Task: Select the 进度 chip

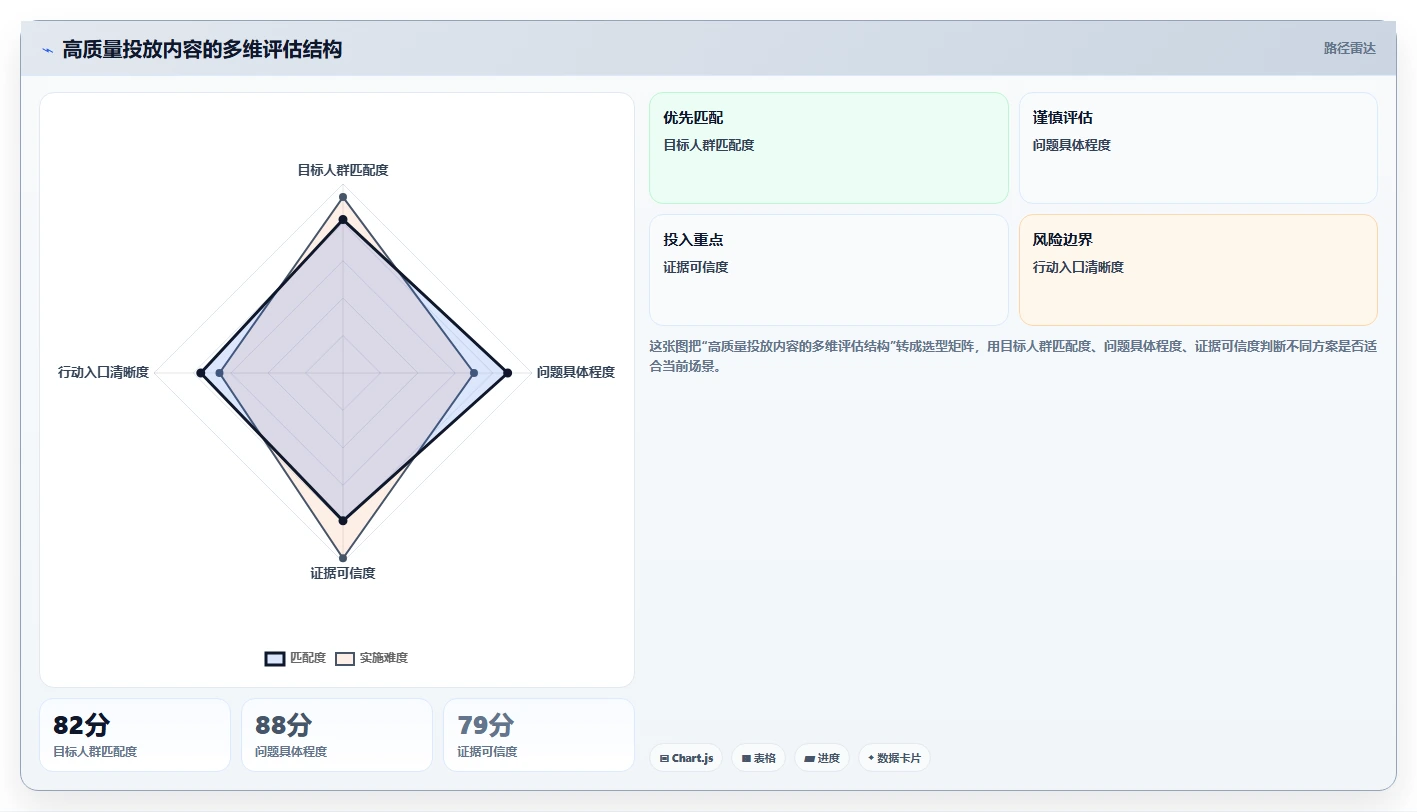Action: (x=822, y=758)
